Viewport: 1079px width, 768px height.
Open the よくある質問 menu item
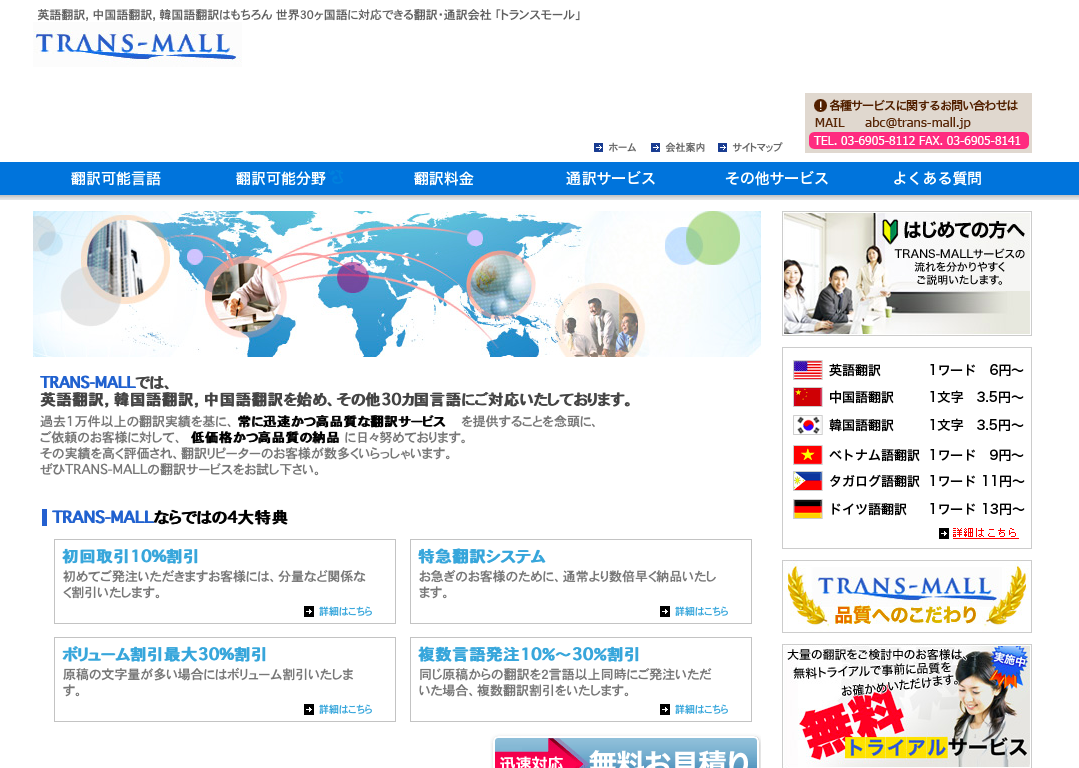[937, 179]
